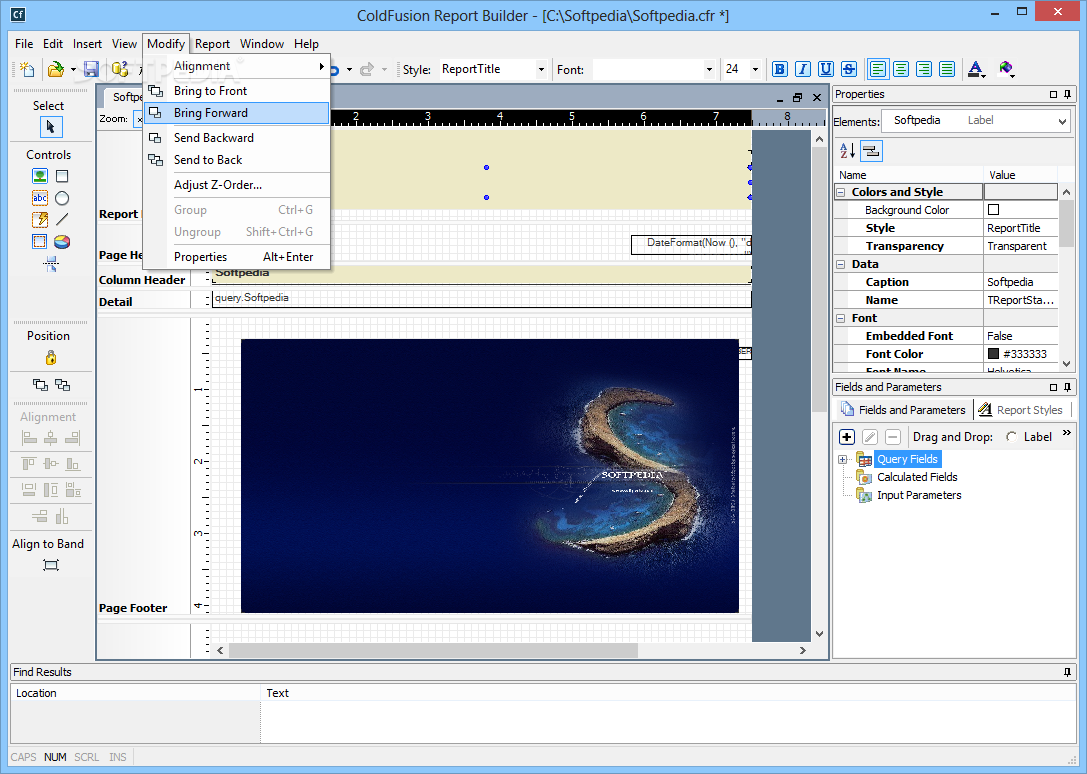This screenshot has height=774, width=1087.
Task: Sort properties alphabetically with A-Z icon
Action: 847,151
